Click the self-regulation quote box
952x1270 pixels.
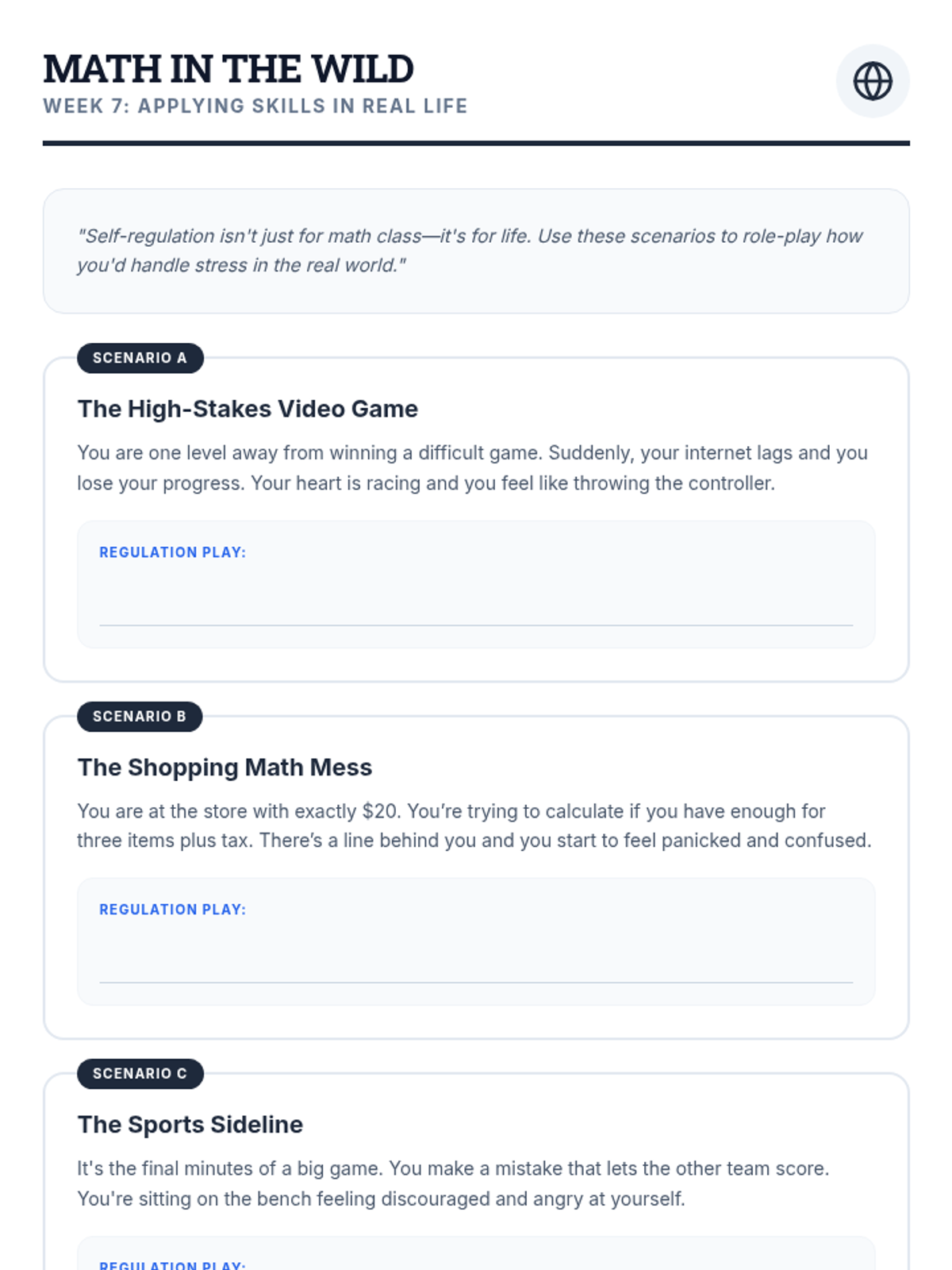476,251
